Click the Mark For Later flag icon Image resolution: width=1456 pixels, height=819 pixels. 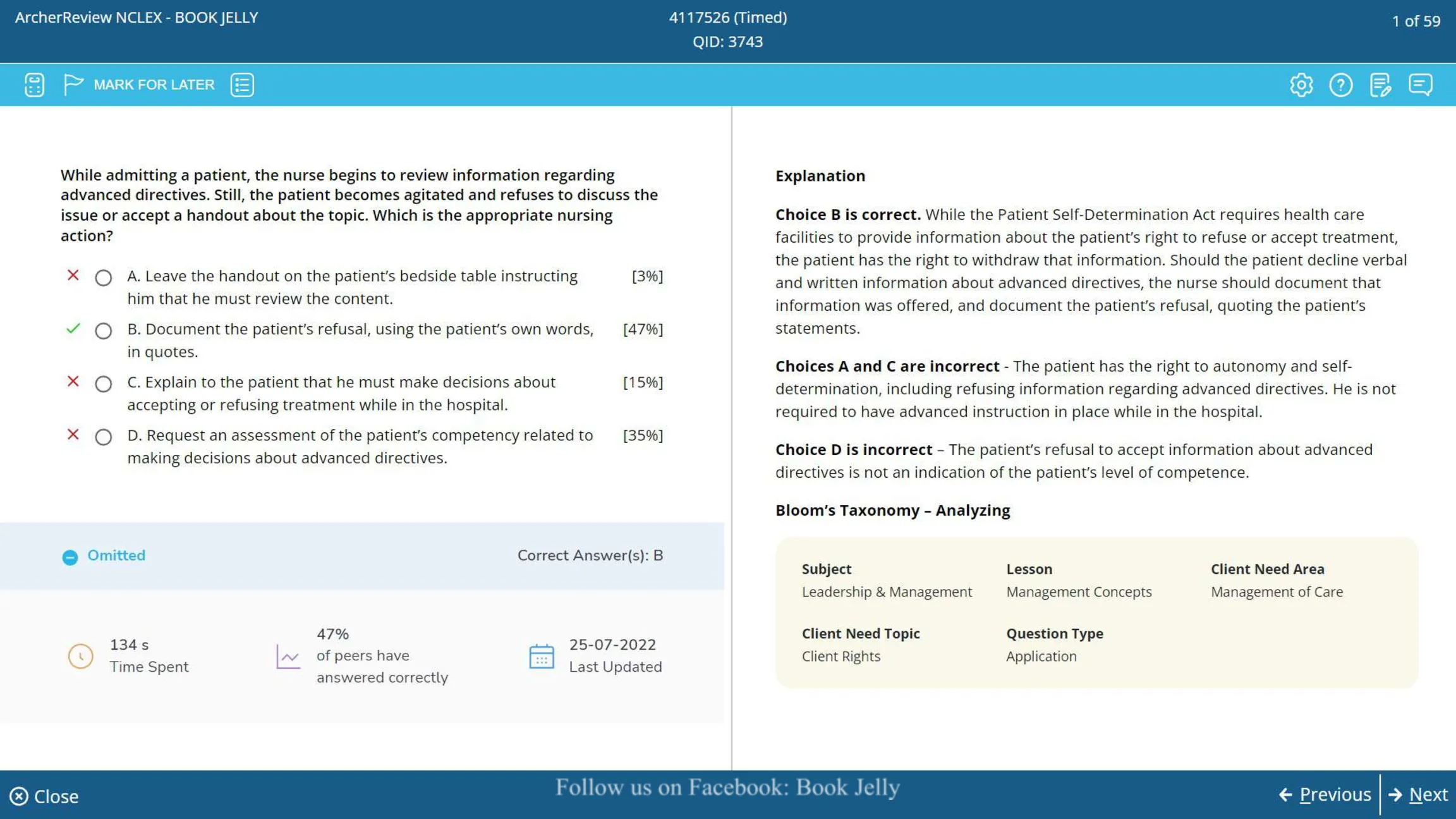(73, 85)
